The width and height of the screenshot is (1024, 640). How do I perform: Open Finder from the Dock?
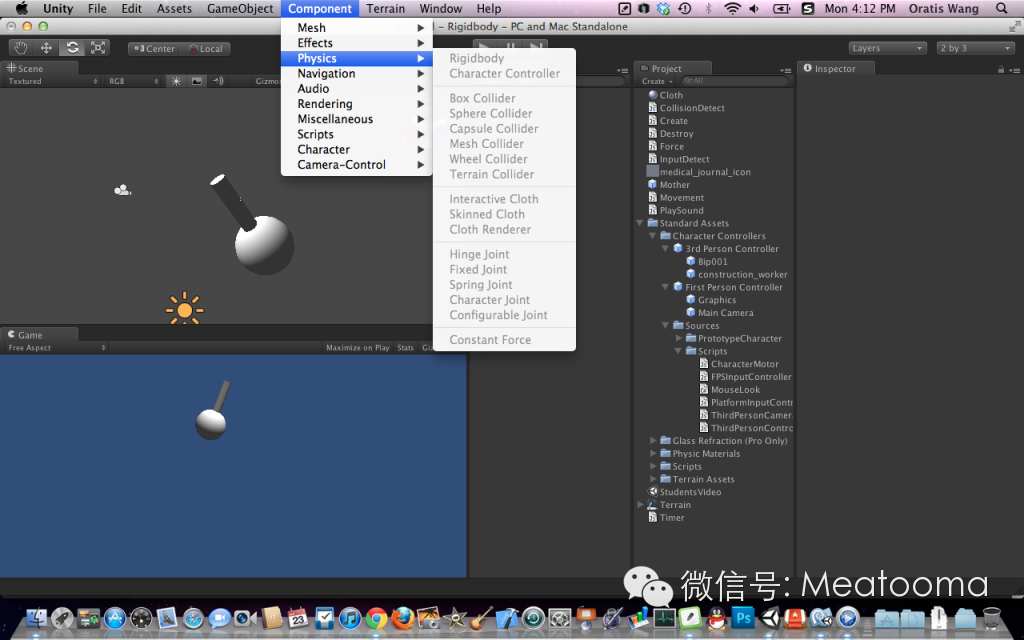pos(36,617)
